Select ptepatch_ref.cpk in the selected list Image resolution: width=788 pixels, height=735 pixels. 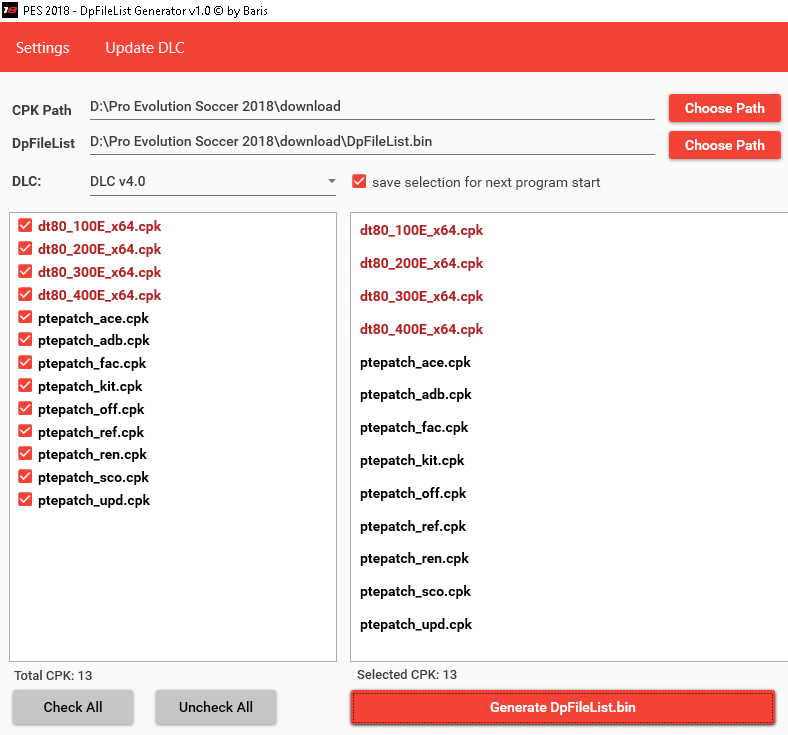pos(413,527)
